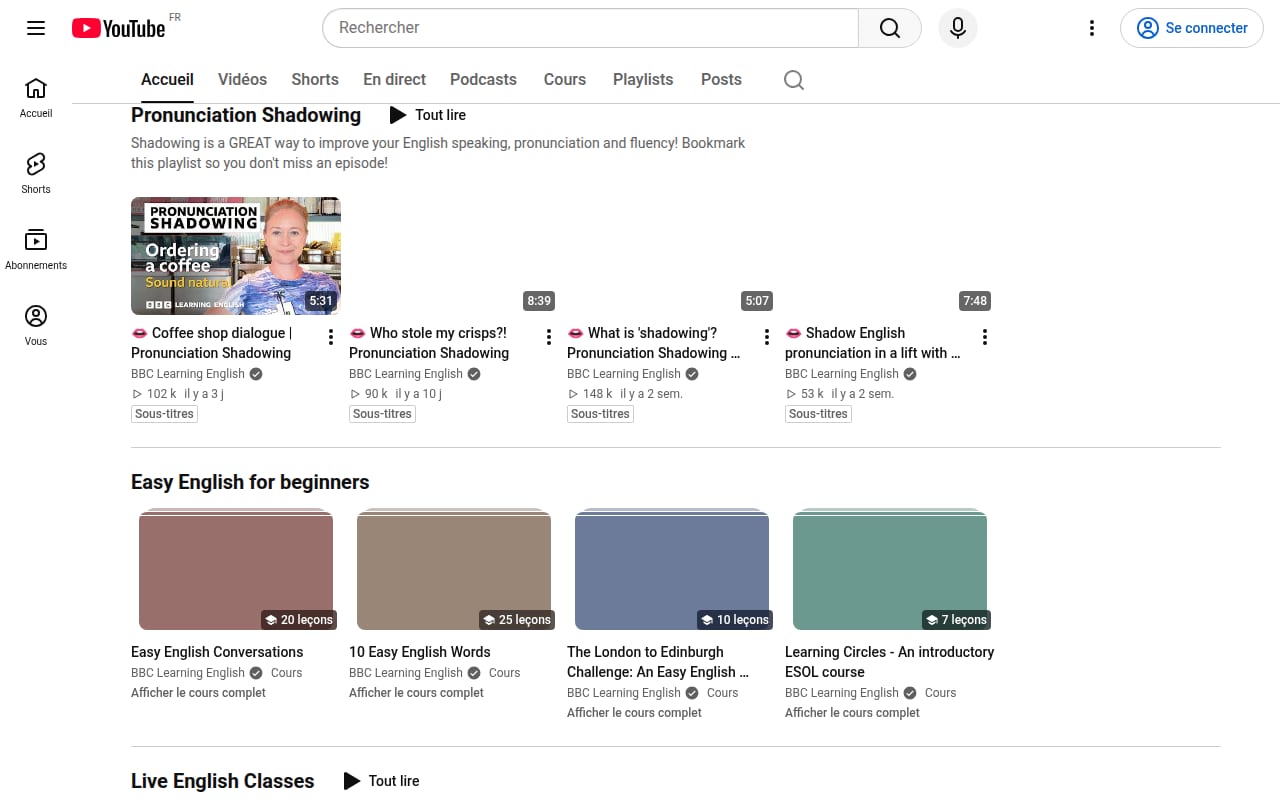Viewport: 1280px width, 800px height.
Task: Open the Vous sidebar section
Action: pyautogui.click(x=36, y=326)
